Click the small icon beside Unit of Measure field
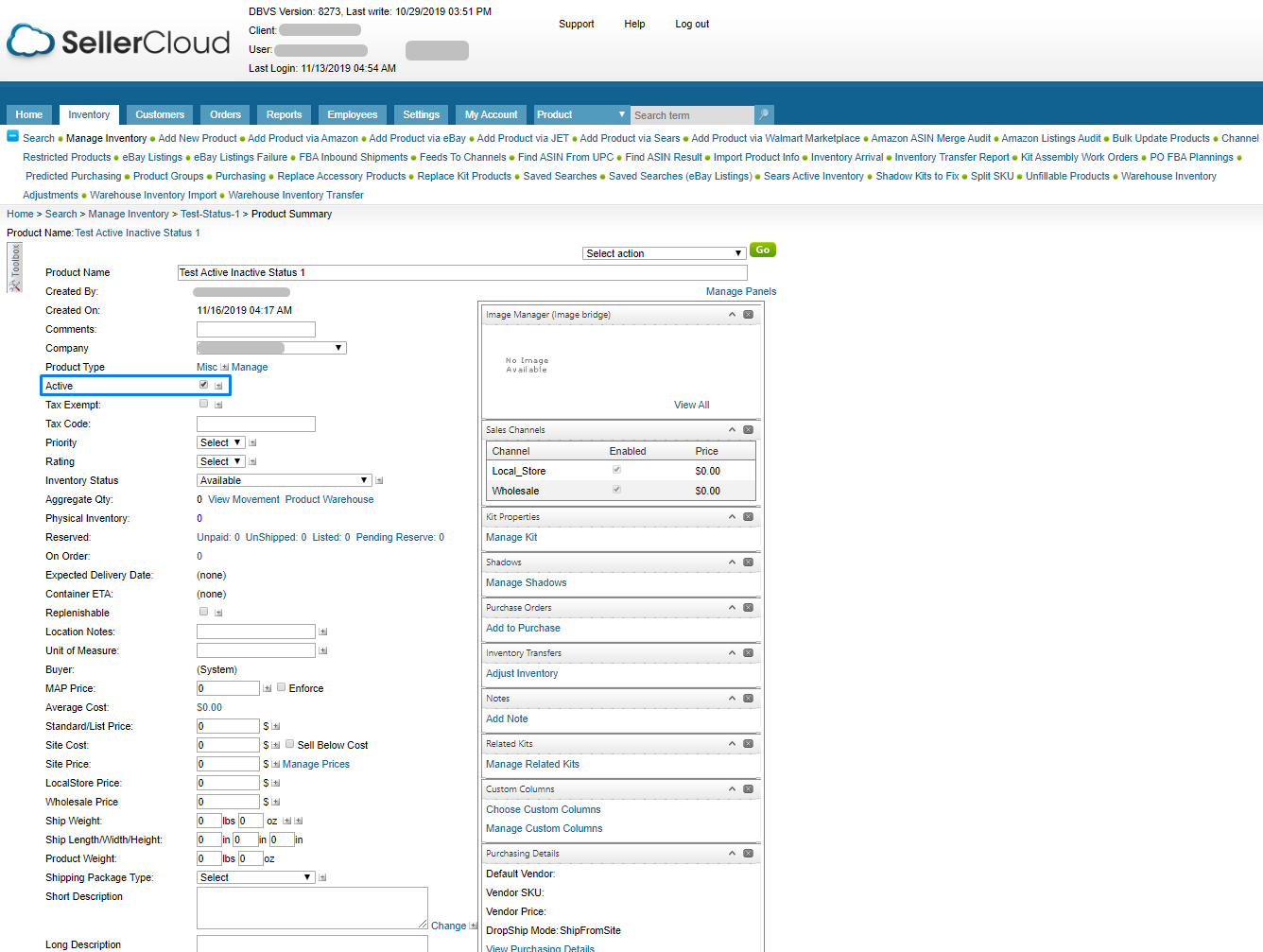This screenshot has width=1263, height=952. point(322,650)
